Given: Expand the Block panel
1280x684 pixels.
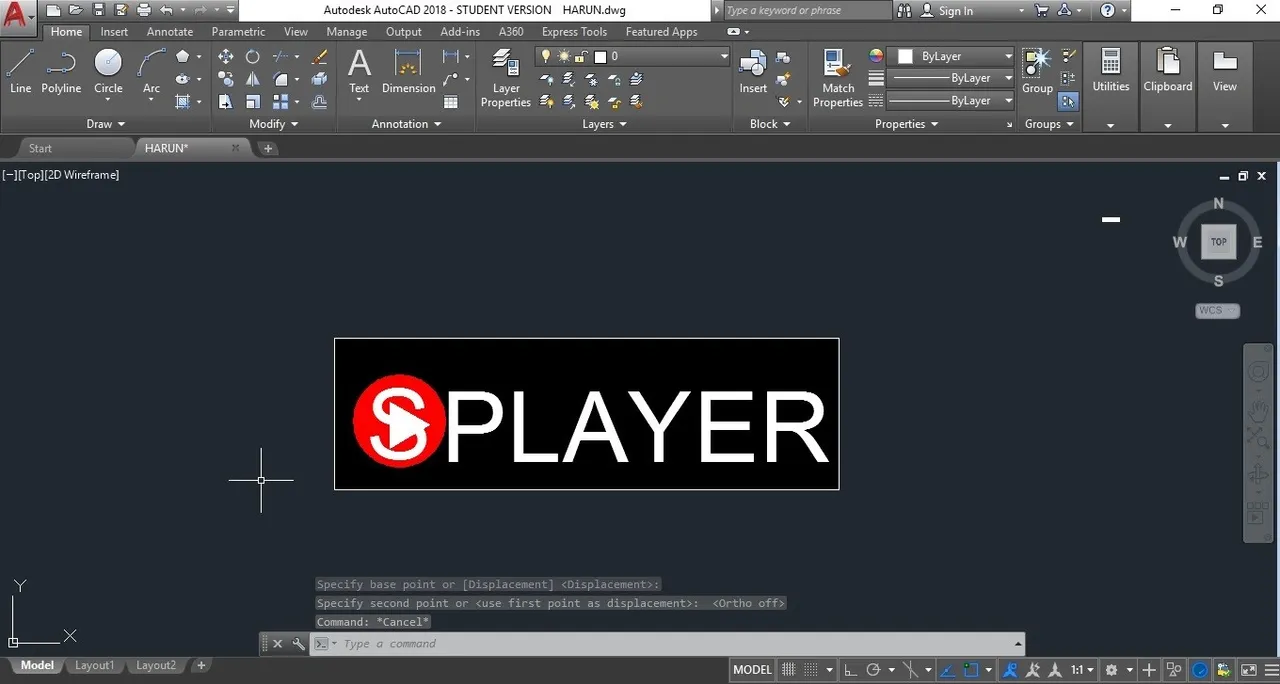Looking at the screenshot, I should pyautogui.click(x=769, y=124).
